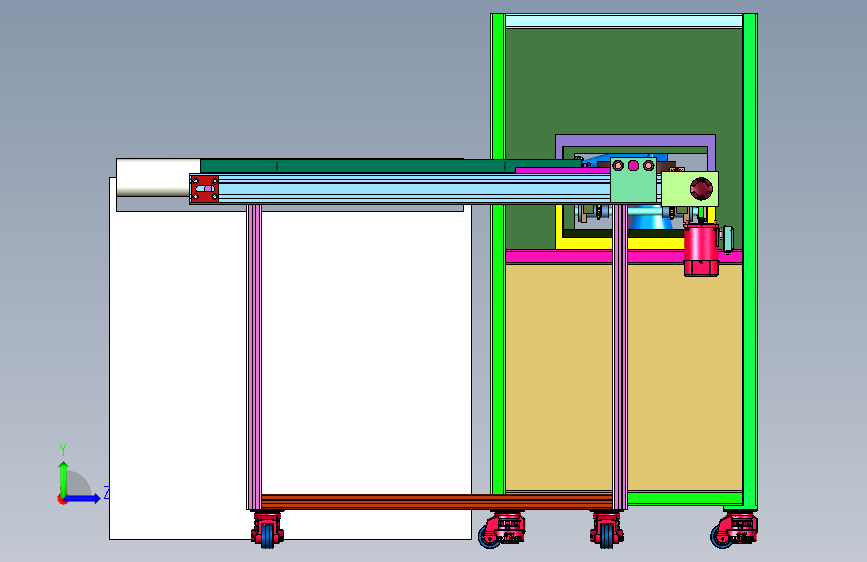Pick the pink horizontal bar across the cabinet
Screen dimensions: 867x562
coord(558,257)
